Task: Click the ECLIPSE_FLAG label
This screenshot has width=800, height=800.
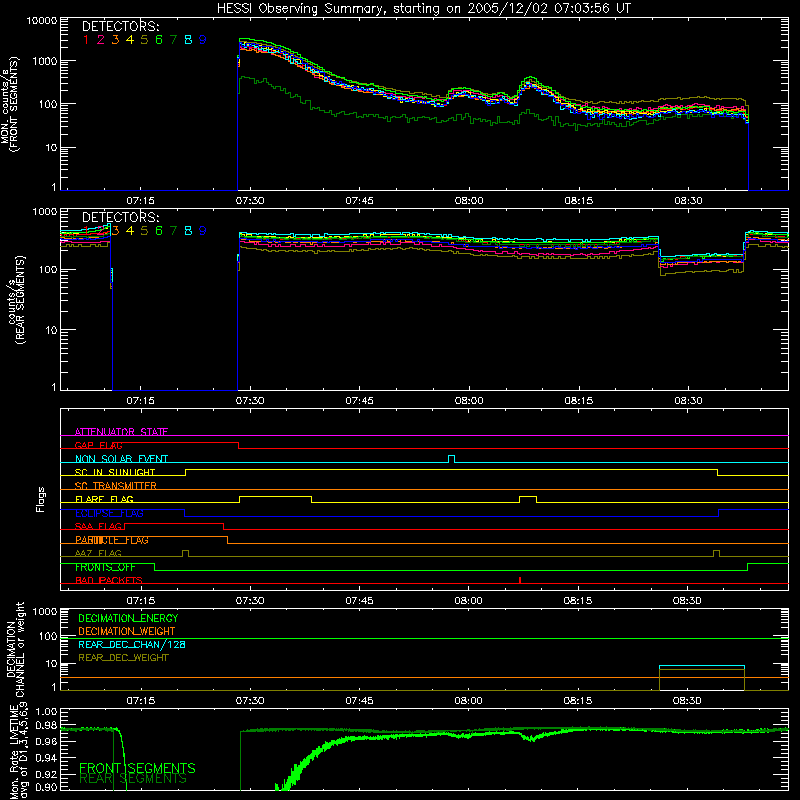Action: pos(109,513)
